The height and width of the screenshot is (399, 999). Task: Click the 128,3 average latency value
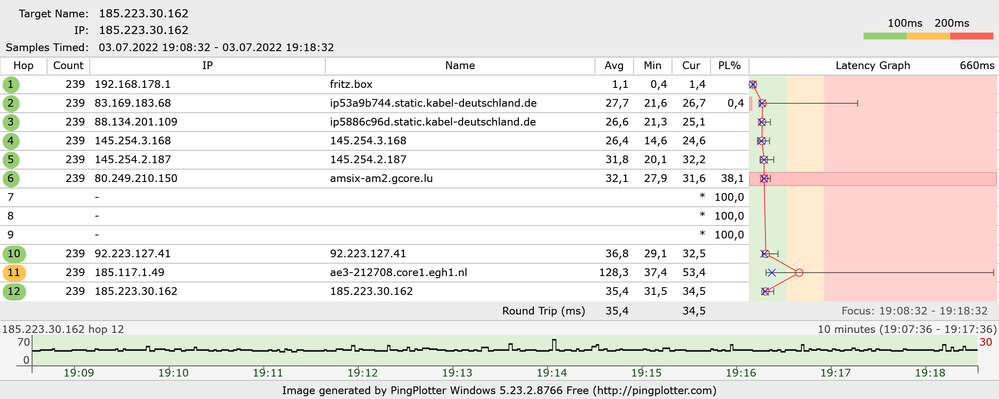615,273
